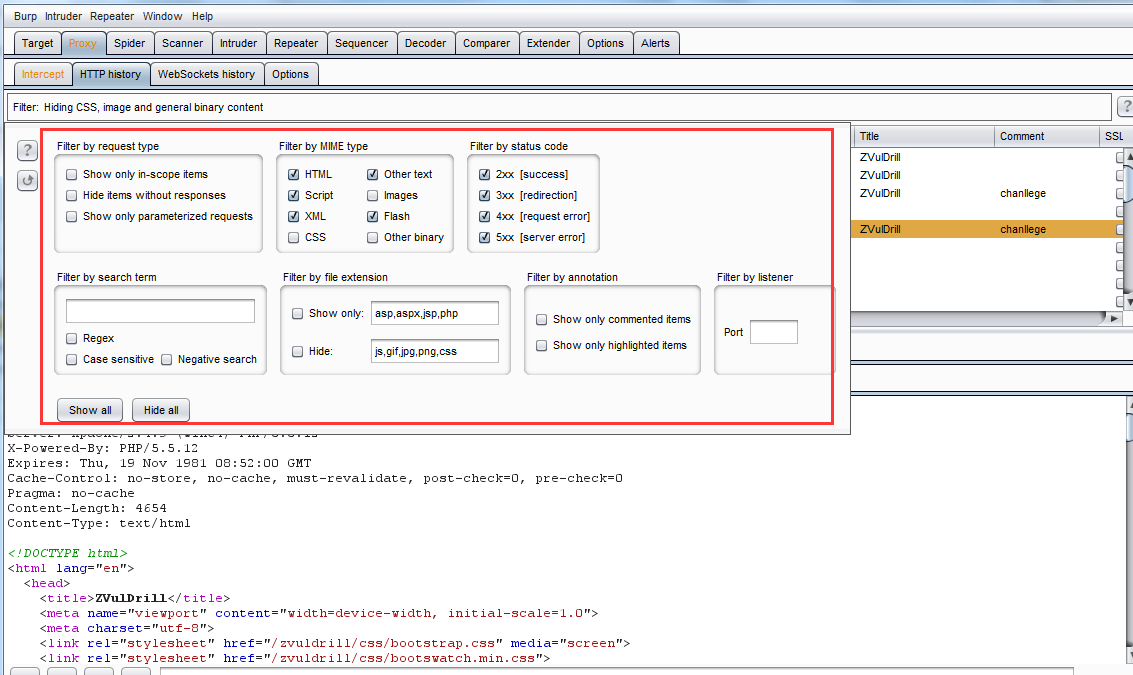Viewport: 1133px width, 675px height.
Task: Switch to the Target tab
Action: click(x=38, y=43)
